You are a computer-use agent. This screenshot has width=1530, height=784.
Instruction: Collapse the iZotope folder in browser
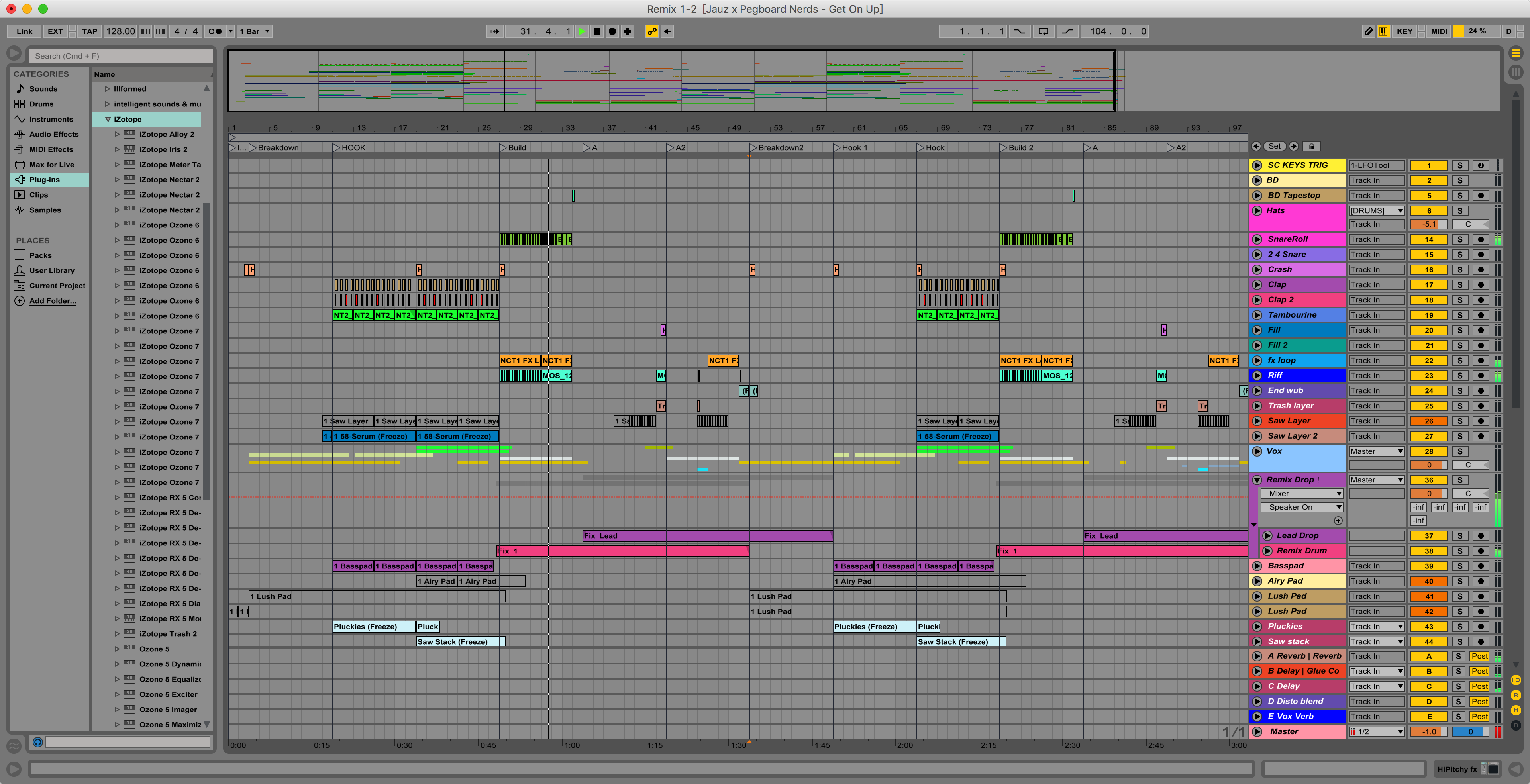click(108, 120)
